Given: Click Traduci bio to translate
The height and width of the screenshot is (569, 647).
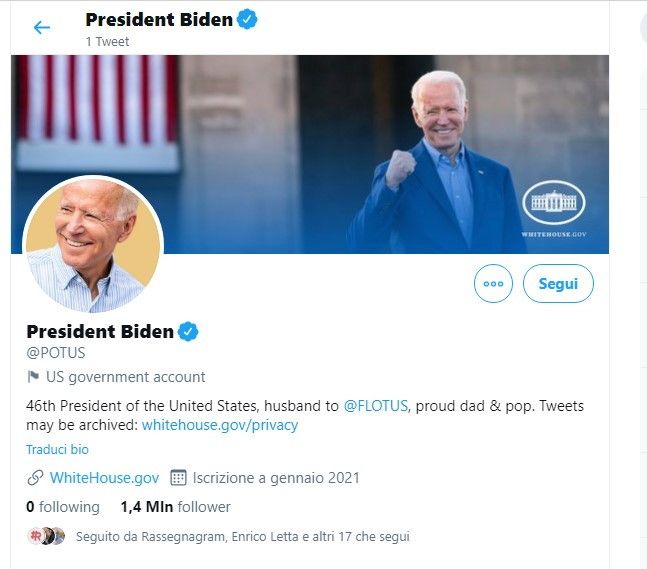Looking at the screenshot, I should click(x=57, y=450).
